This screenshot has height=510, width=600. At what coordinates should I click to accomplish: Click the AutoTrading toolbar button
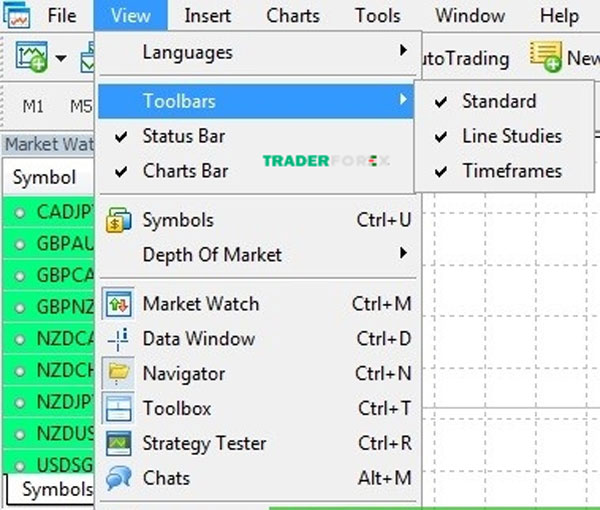pos(466,58)
